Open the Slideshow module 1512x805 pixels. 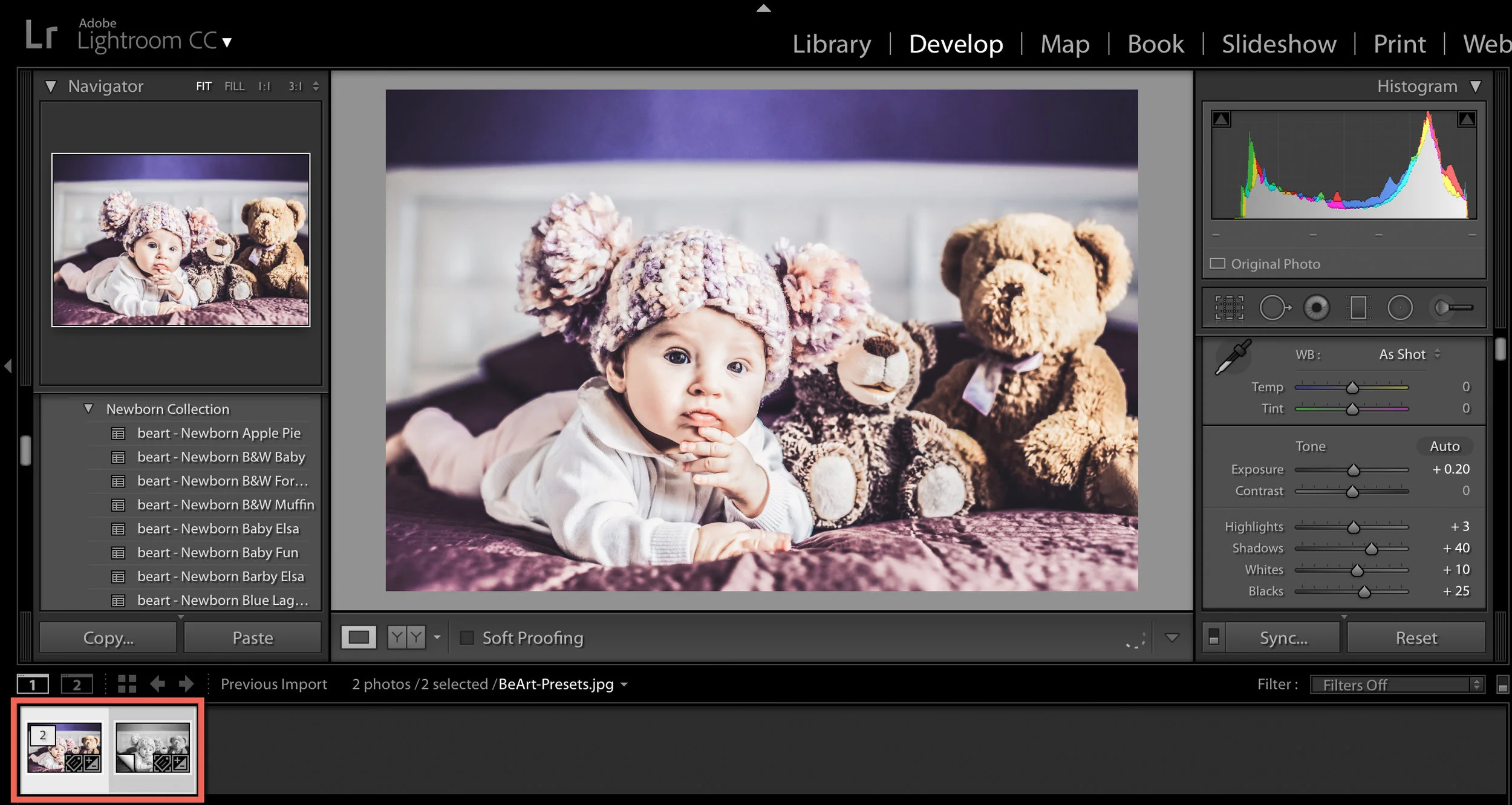(x=1279, y=44)
